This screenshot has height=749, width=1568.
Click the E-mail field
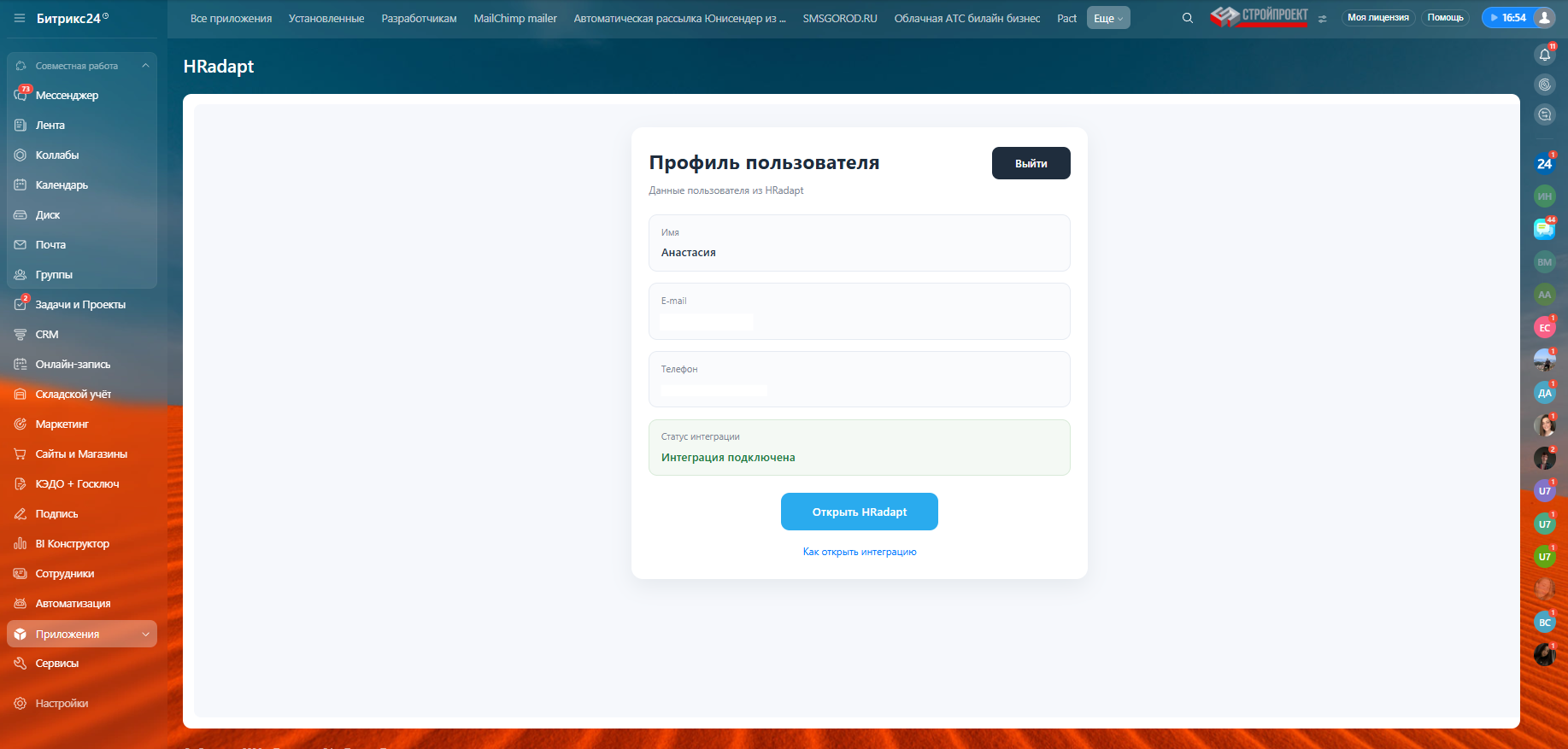click(859, 311)
